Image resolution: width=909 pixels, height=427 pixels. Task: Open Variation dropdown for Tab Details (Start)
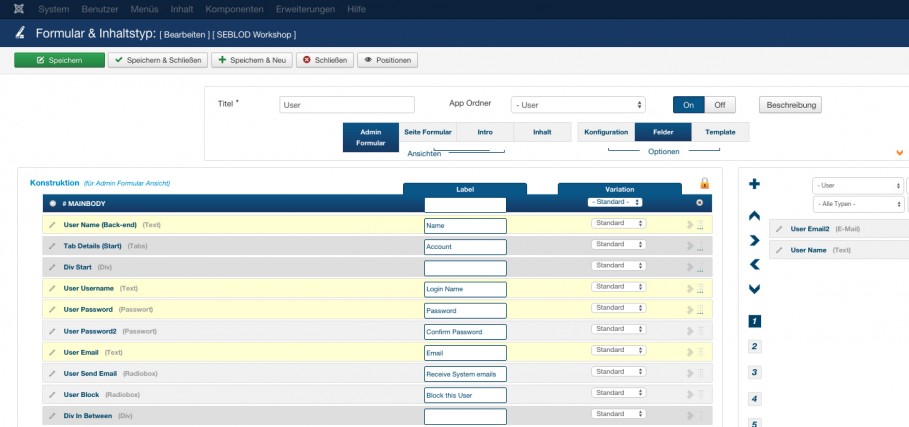(619, 244)
